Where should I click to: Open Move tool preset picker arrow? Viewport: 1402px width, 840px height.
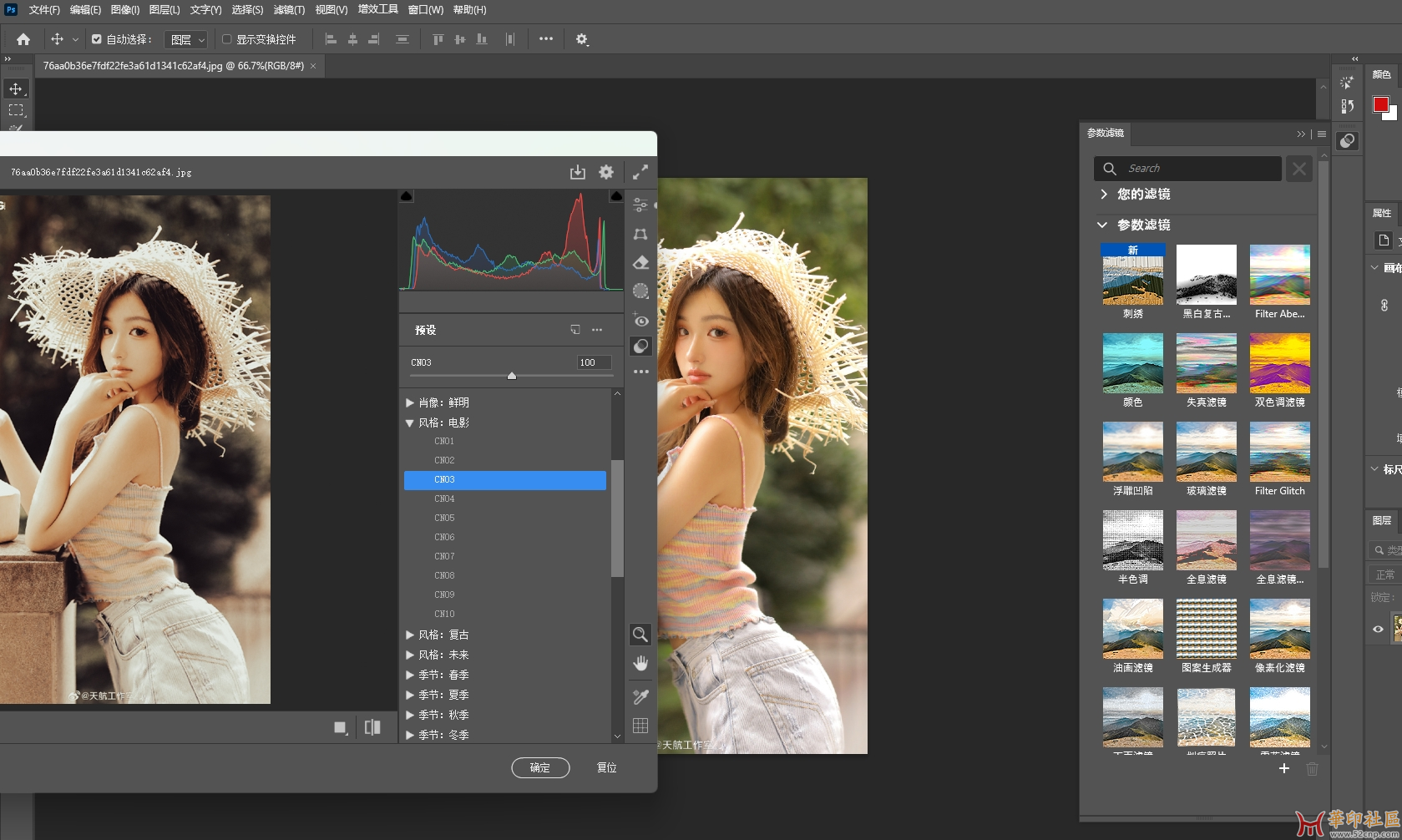[x=75, y=39]
